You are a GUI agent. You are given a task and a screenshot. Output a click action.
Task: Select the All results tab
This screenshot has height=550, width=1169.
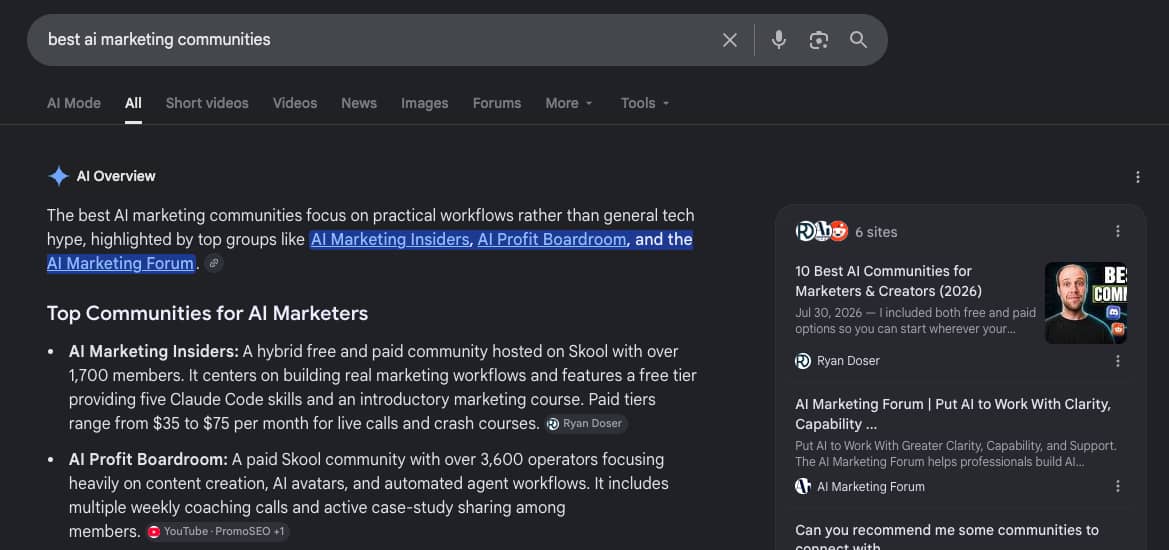coord(133,103)
